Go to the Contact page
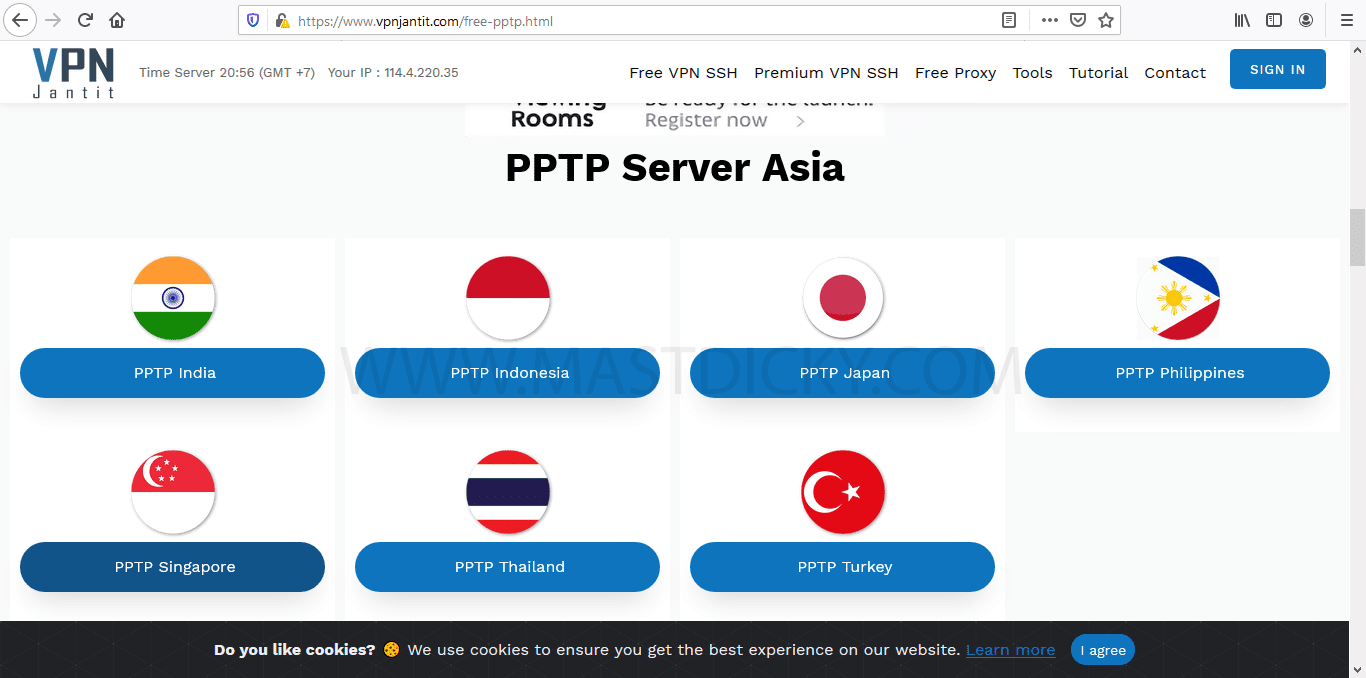The width and height of the screenshot is (1366, 678). coord(1175,73)
